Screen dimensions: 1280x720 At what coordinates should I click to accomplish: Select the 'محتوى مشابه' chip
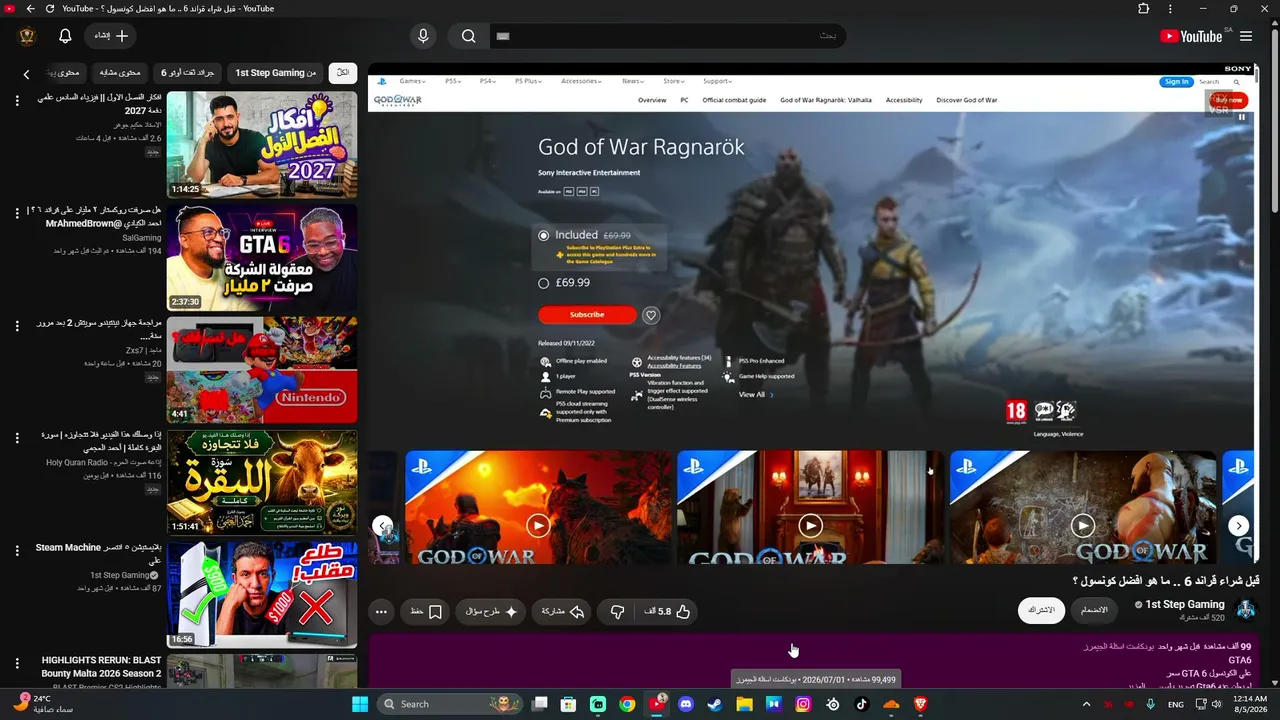tap(120, 73)
